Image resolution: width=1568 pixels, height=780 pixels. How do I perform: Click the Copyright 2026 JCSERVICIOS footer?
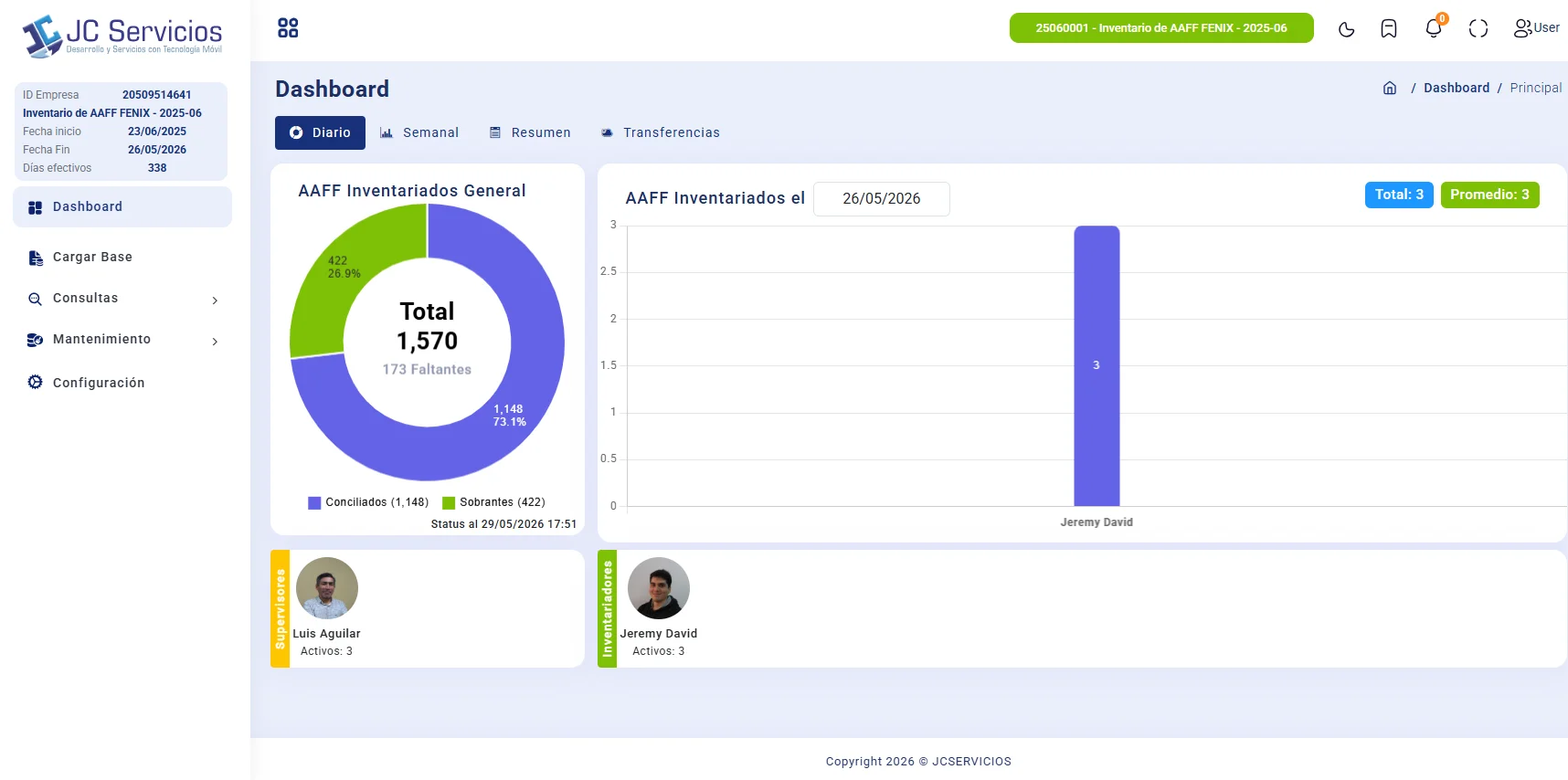coord(918,762)
